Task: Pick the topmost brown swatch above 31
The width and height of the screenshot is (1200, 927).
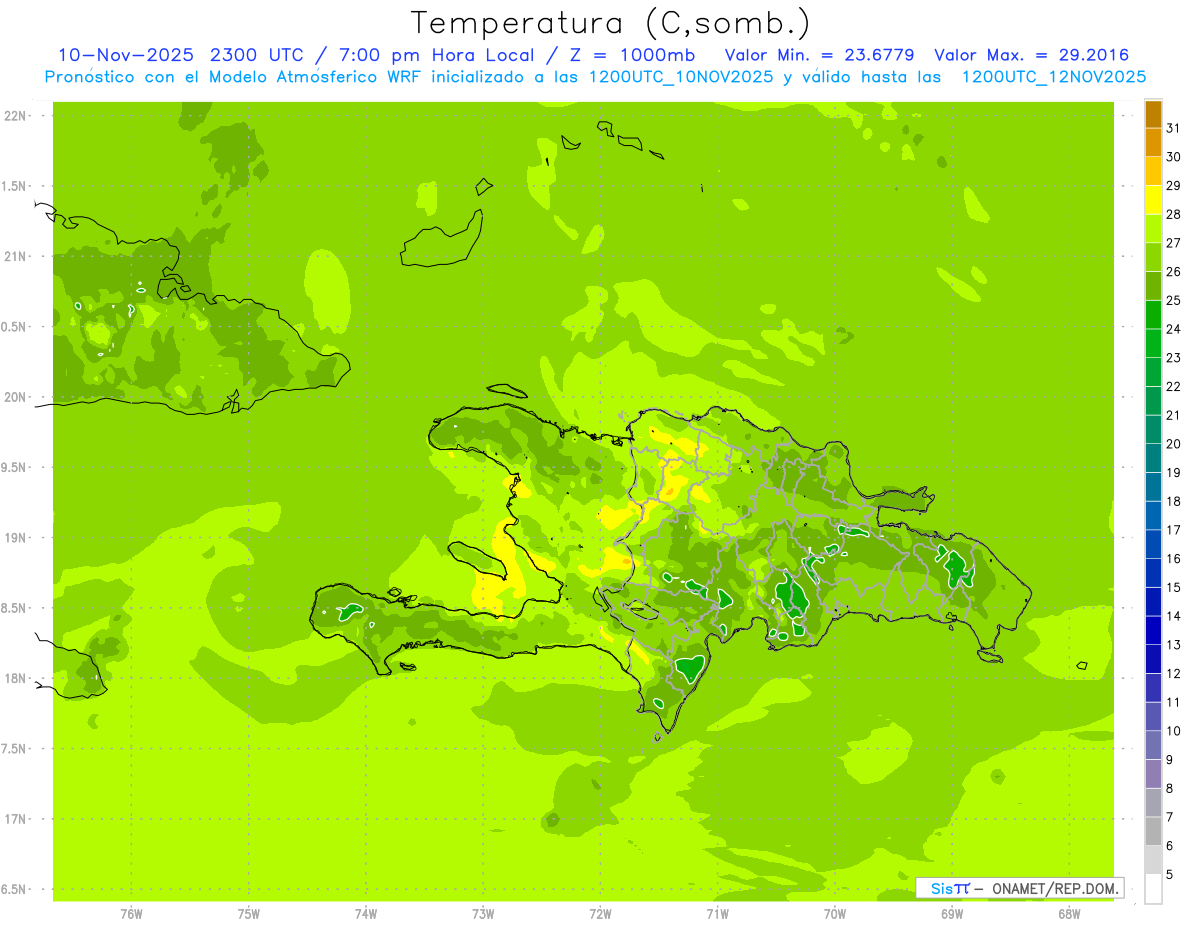Action: pos(1153,114)
